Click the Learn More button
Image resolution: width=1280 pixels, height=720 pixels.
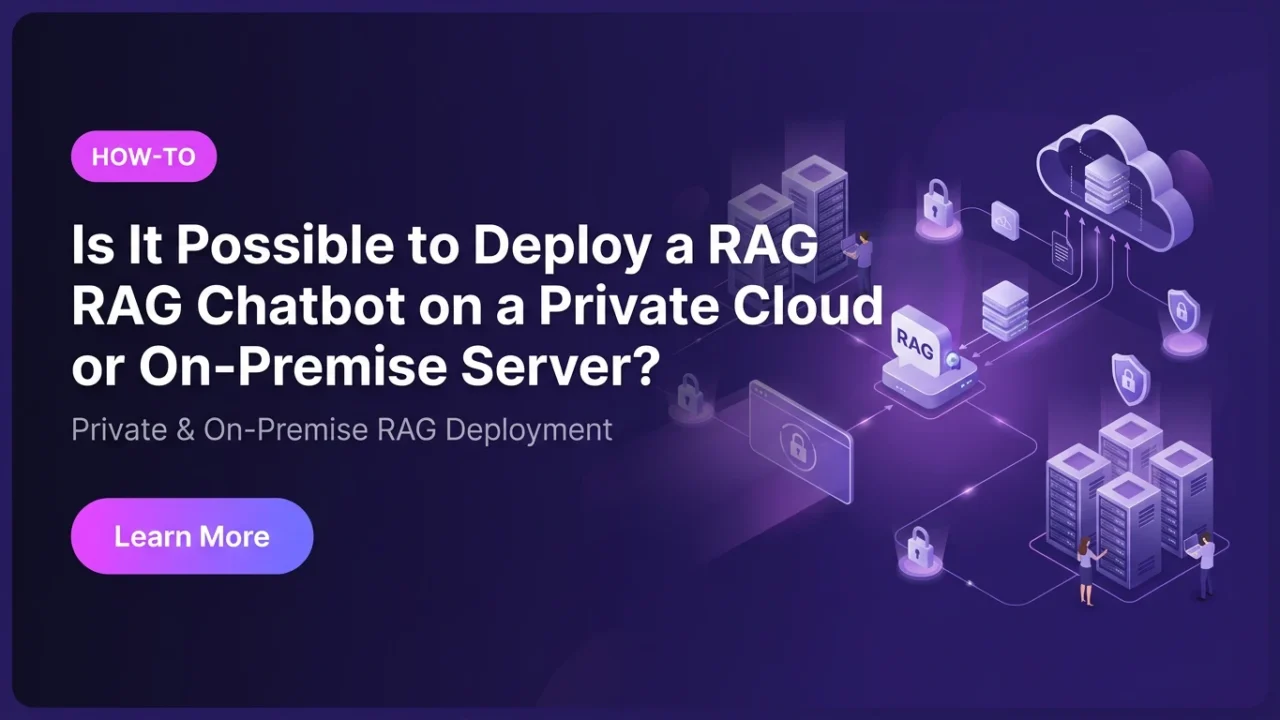[191, 536]
